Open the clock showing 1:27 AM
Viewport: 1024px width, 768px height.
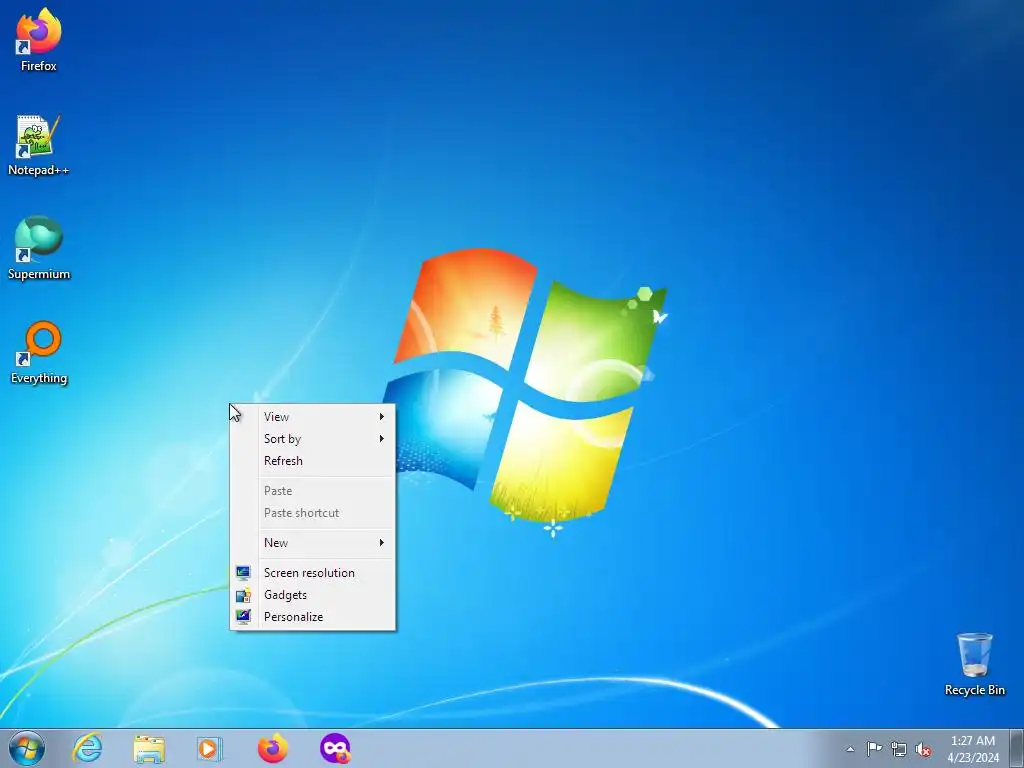pos(972,741)
